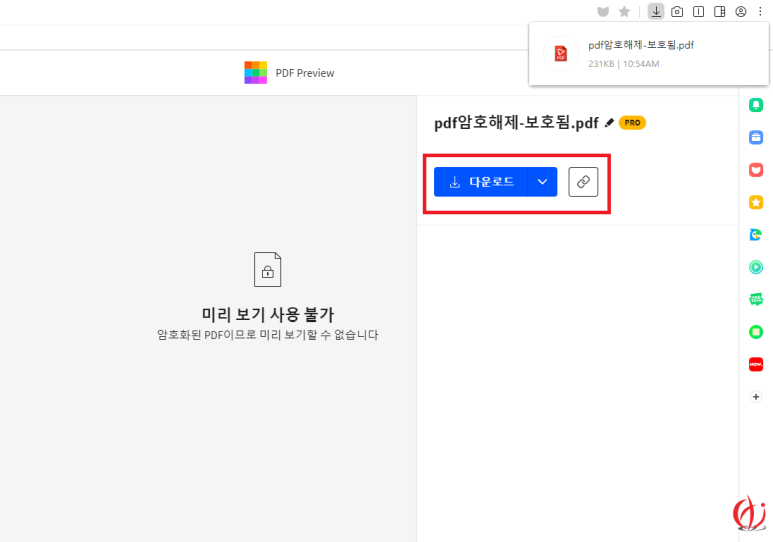Click the locked document preview icon
This screenshot has width=773, height=542.
268,269
